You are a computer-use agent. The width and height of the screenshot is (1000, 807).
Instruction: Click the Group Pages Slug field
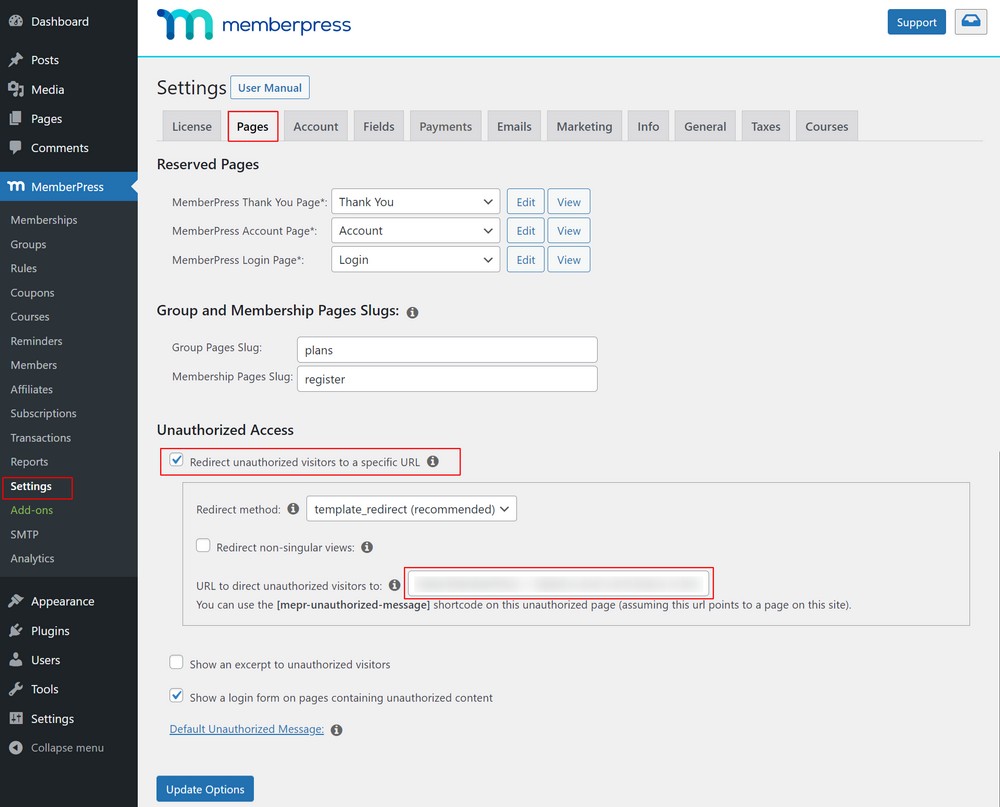pyautogui.click(x=447, y=350)
